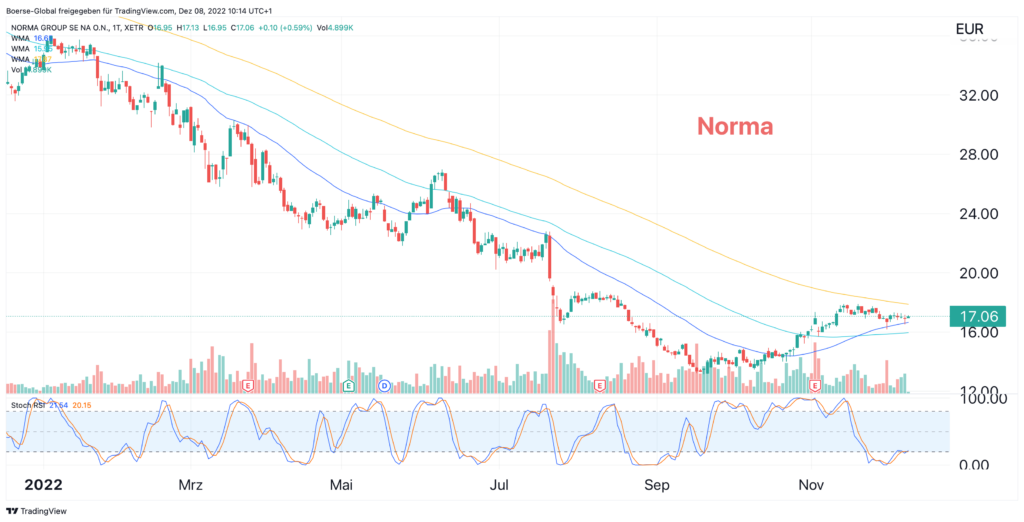Click the Vol legend below the WMA lines
The image size is (1024, 522).
[x=31, y=70]
